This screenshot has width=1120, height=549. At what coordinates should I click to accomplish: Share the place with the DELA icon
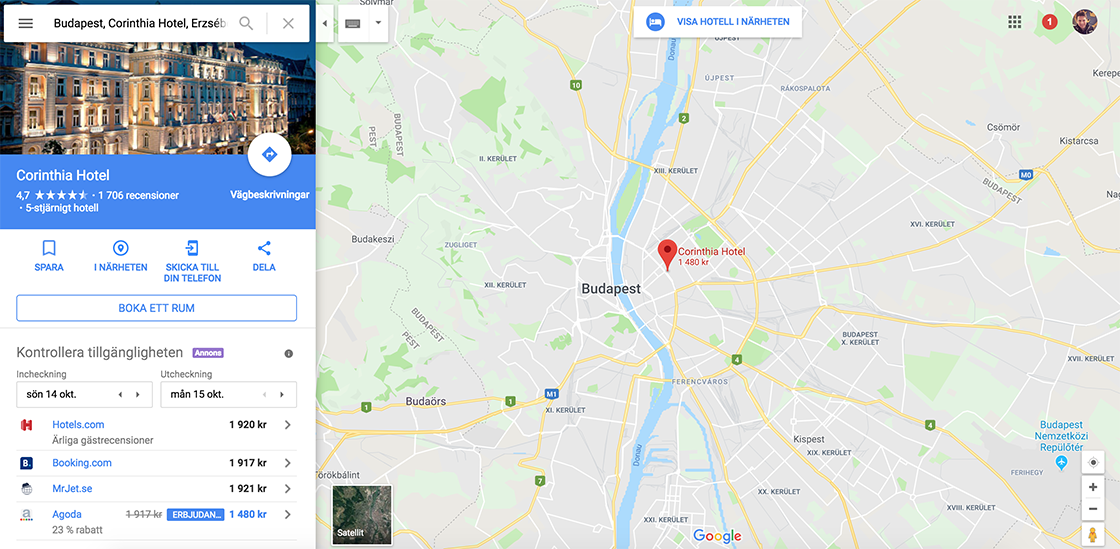tap(264, 248)
